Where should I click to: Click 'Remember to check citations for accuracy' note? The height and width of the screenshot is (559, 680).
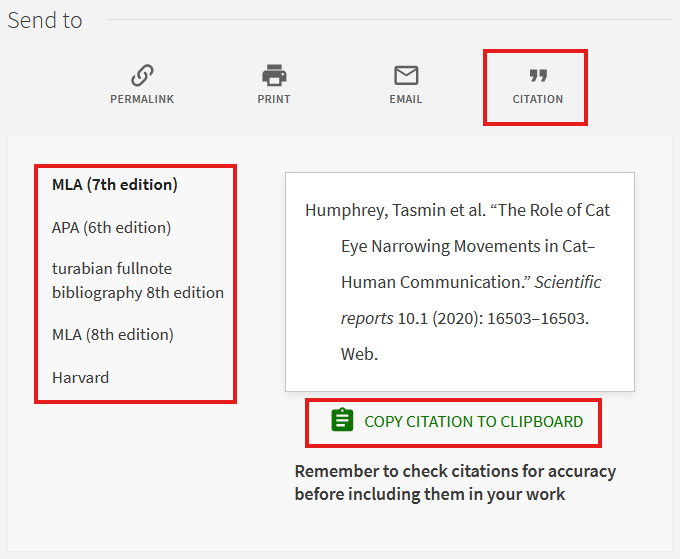455,483
